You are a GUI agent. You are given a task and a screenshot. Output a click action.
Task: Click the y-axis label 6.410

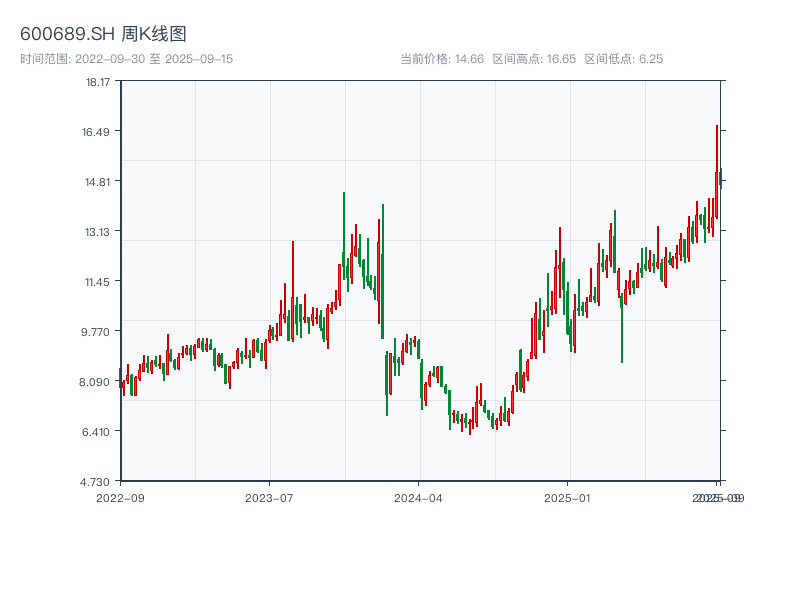(x=96, y=432)
